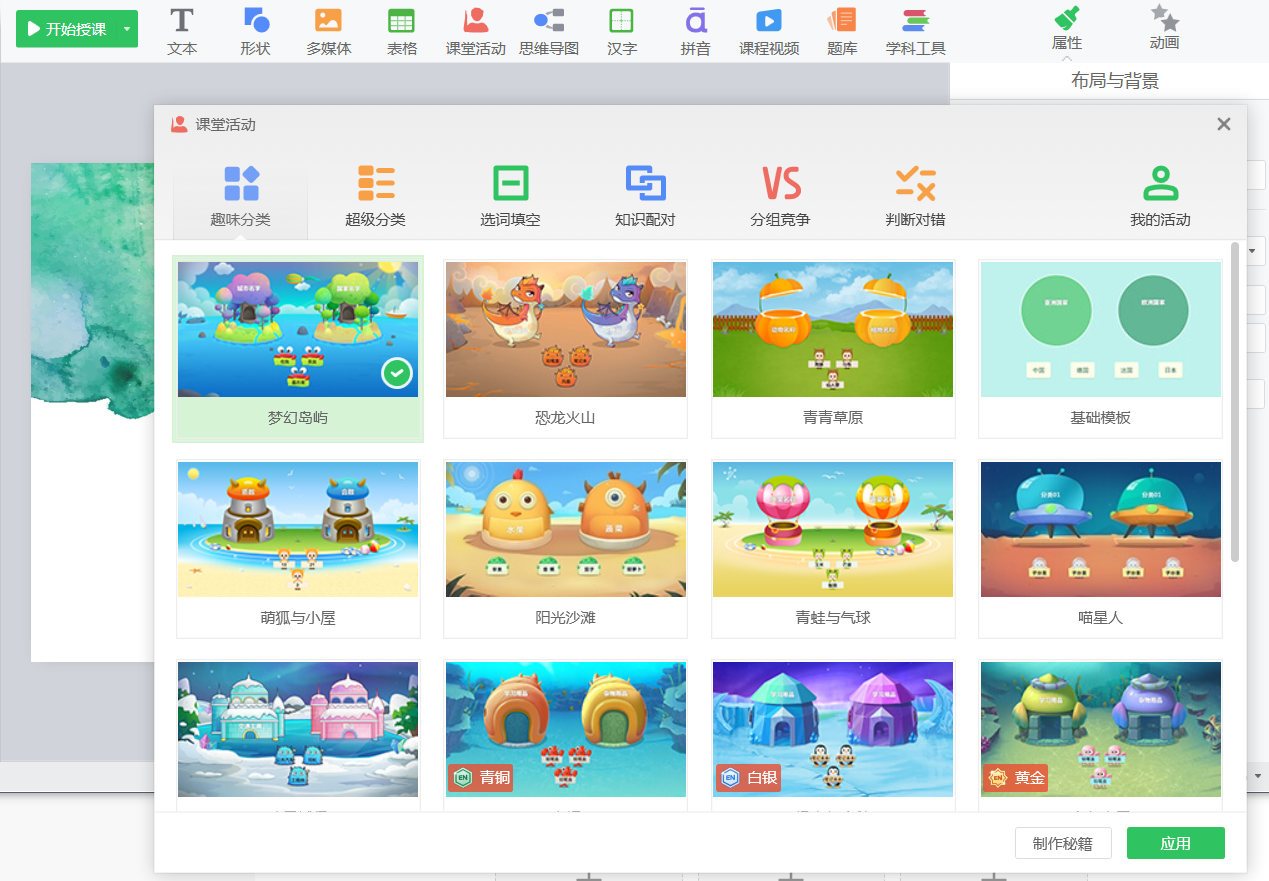
Task: Select the 形状 shape tool
Action: tap(256, 31)
